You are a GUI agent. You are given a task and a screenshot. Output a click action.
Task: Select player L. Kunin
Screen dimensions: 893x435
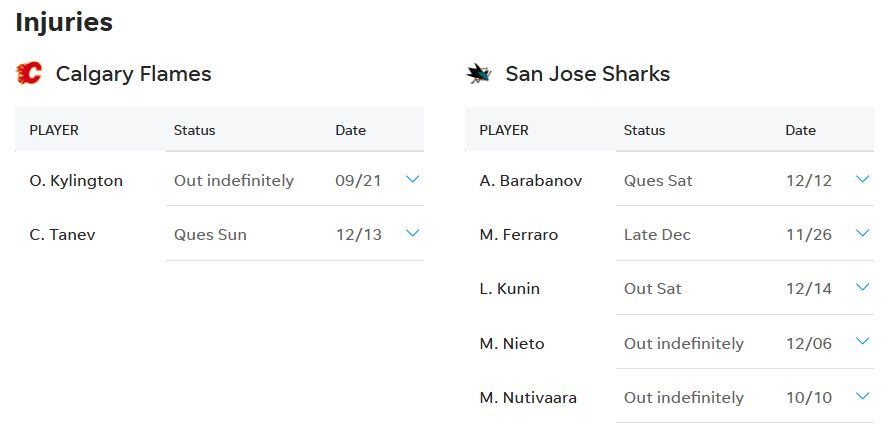point(510,289)
